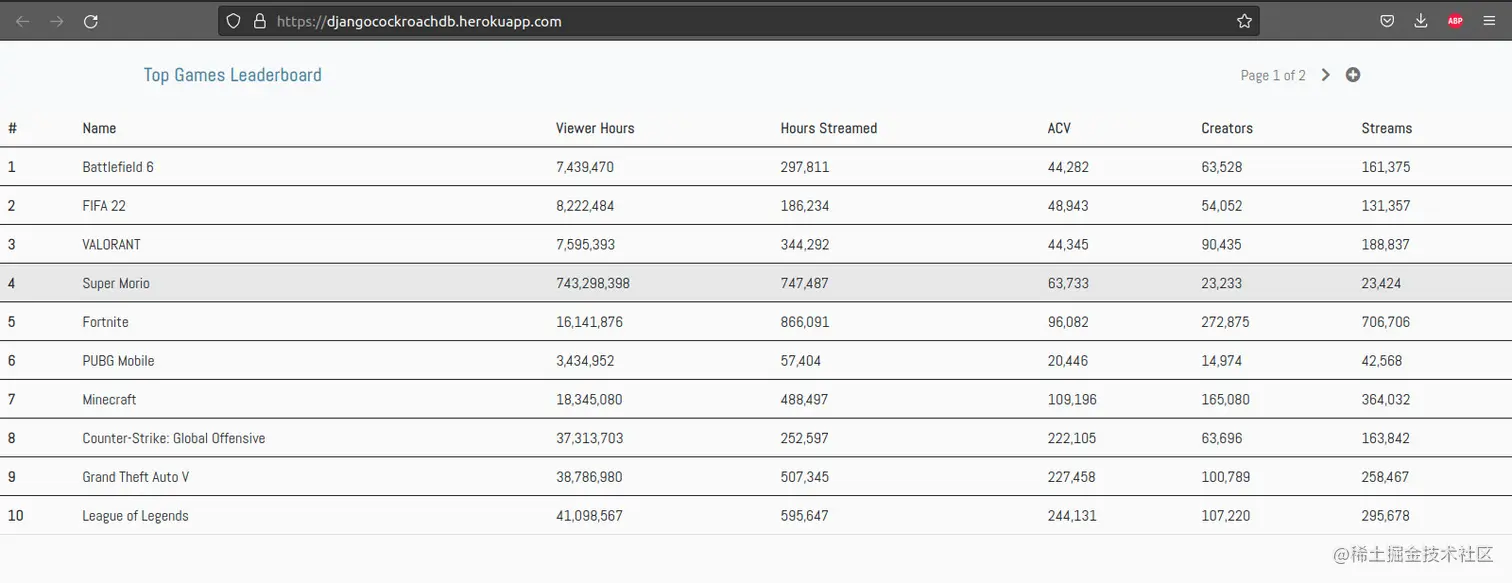This screenshot has width=1512, height=583.
Task: Click hours streamed value 488,497
Action: click(805, 400)
